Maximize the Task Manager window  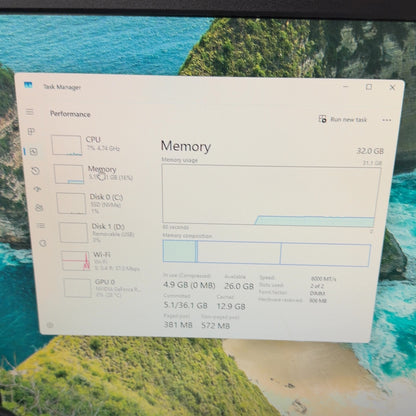[369, 87]
